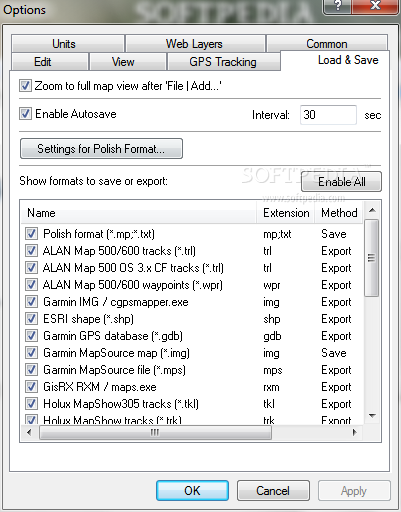The height and width of the screenshot is (512, 401).
Task: Select the 'Polish format (*.mp;*.txt)' row text
Action: point(99,234)
